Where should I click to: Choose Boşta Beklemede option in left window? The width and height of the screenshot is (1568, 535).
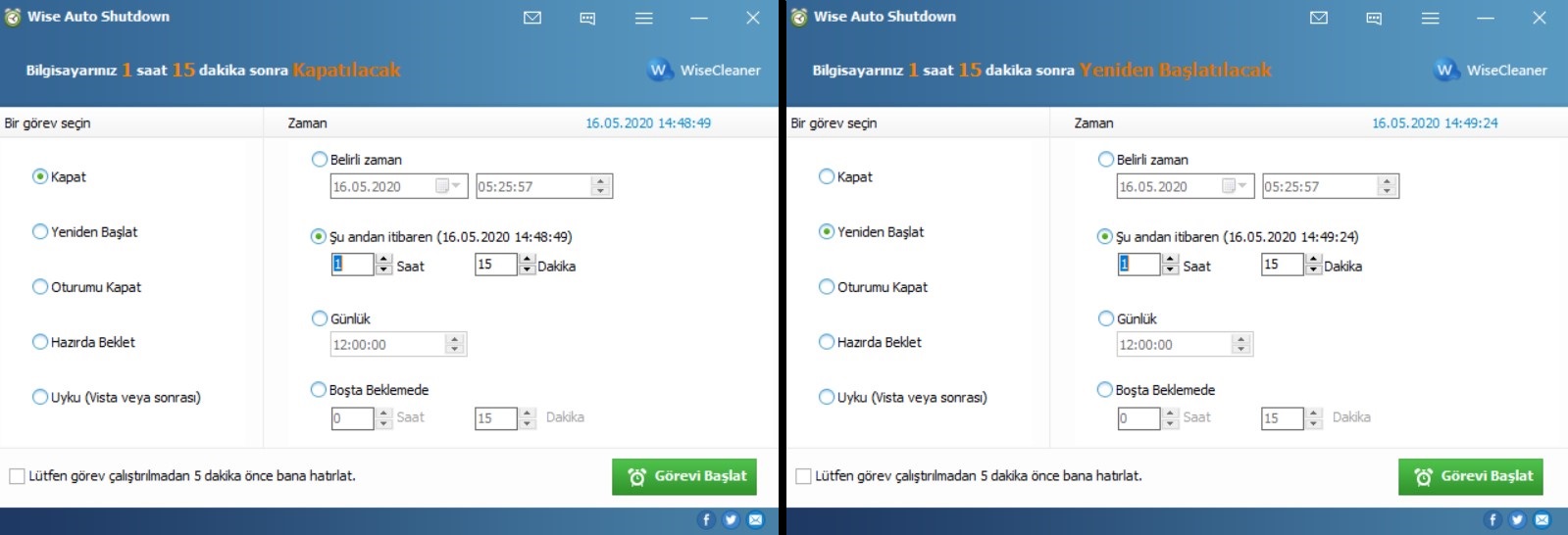318,389
